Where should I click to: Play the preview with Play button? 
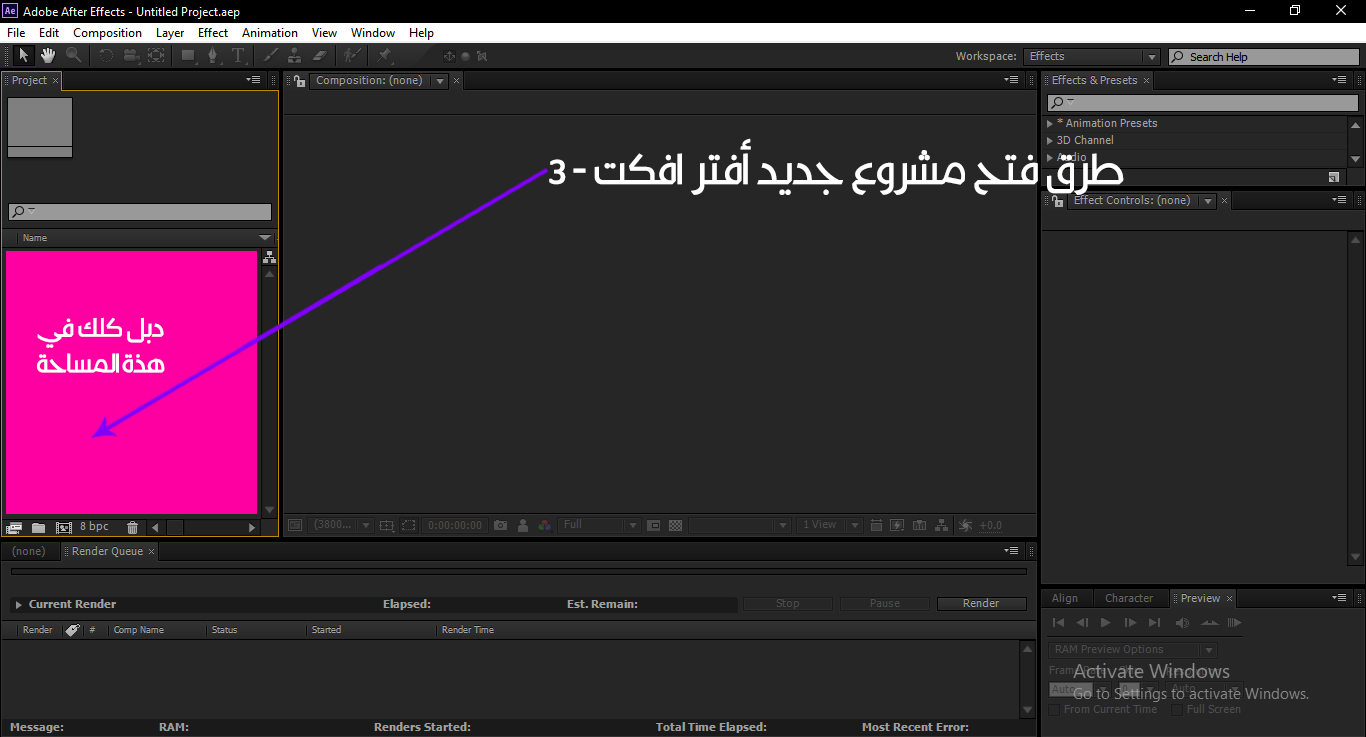tap(1105, 623)
